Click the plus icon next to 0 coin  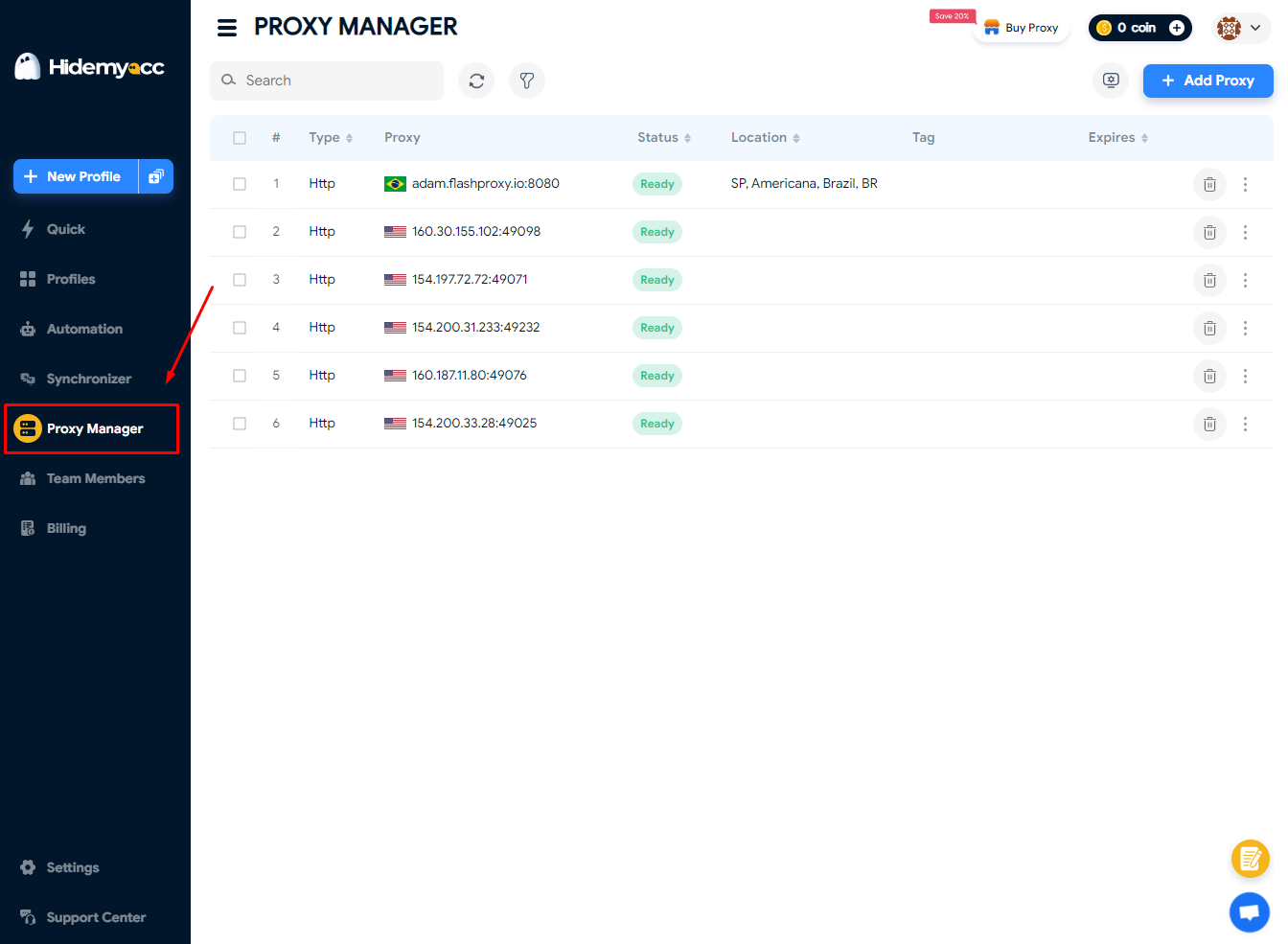1176,28
